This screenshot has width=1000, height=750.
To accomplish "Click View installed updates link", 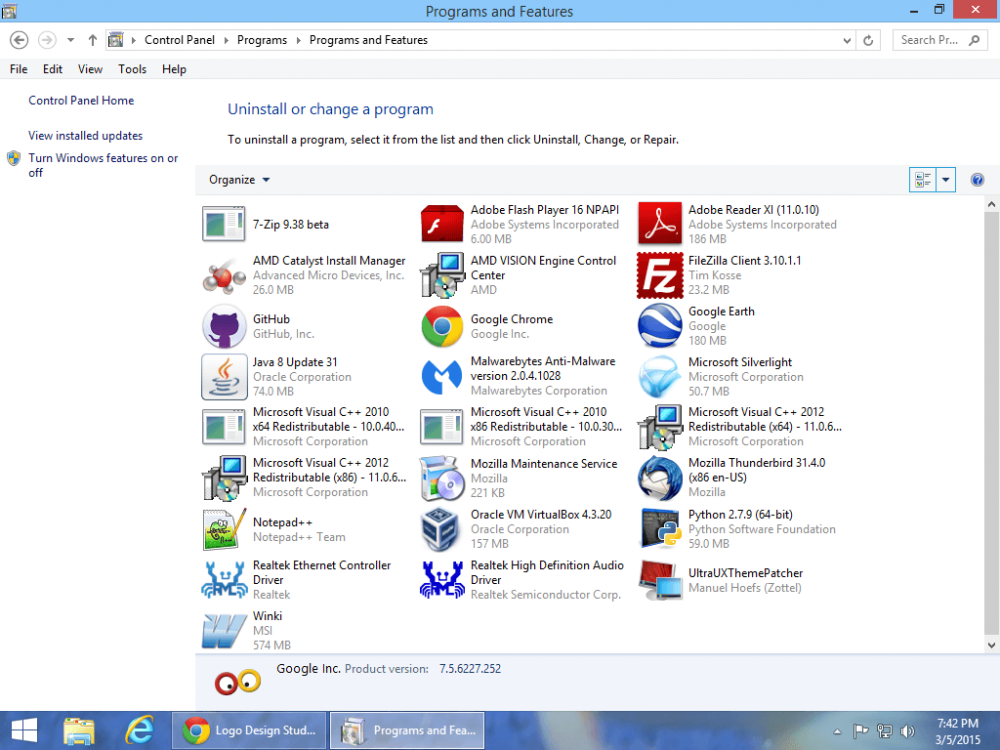I will coord(85,135).
